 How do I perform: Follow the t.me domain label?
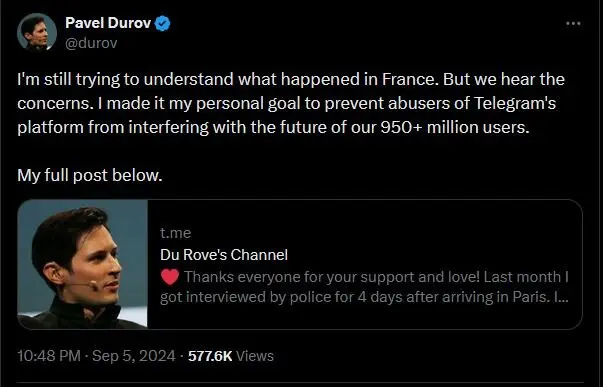pos(175,233)
